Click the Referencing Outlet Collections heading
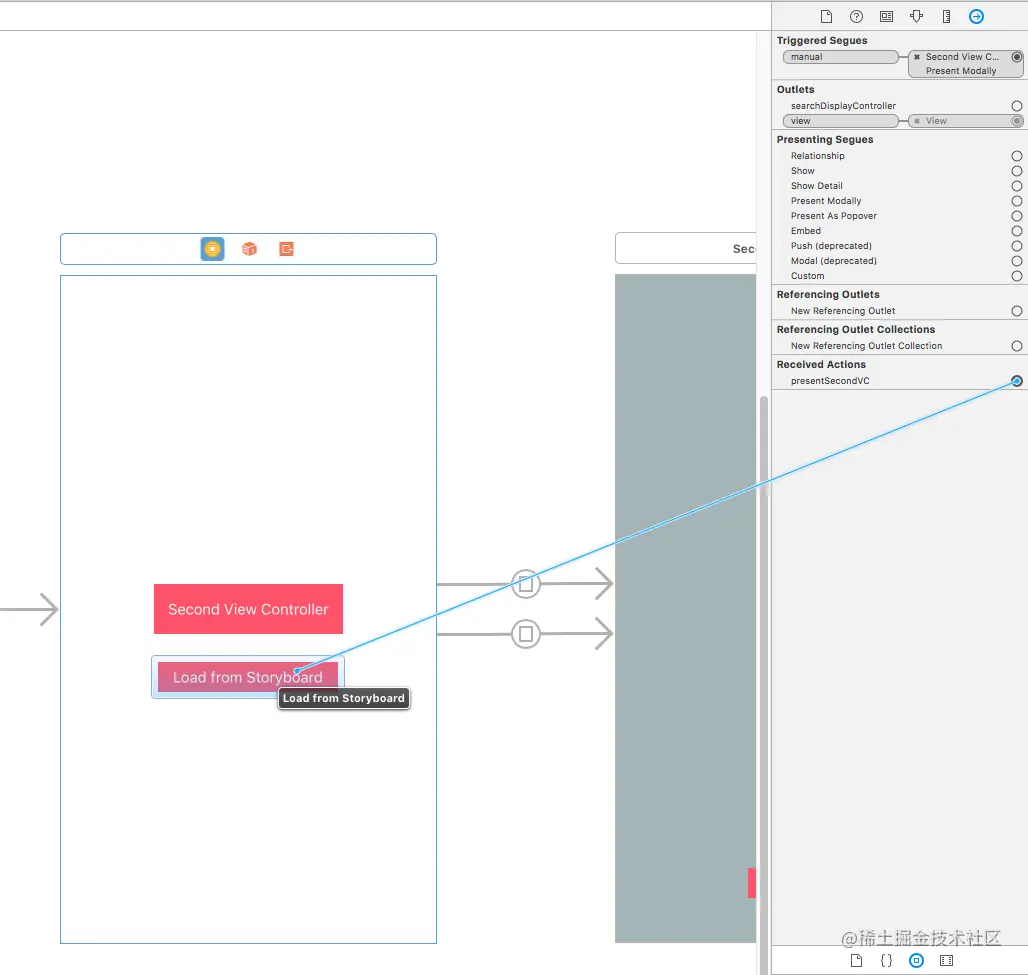Viewport: 1028px width, 975px height. coord(856,330)
